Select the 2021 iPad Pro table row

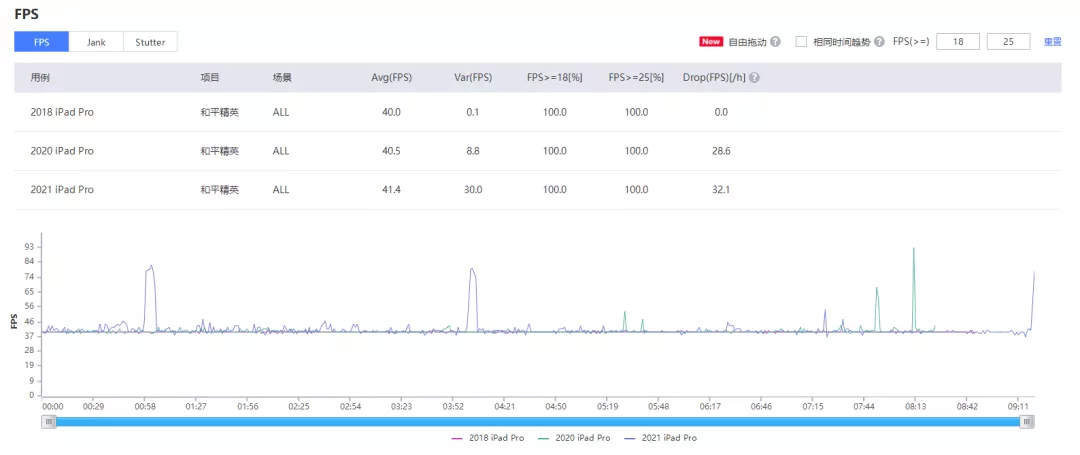538,189
